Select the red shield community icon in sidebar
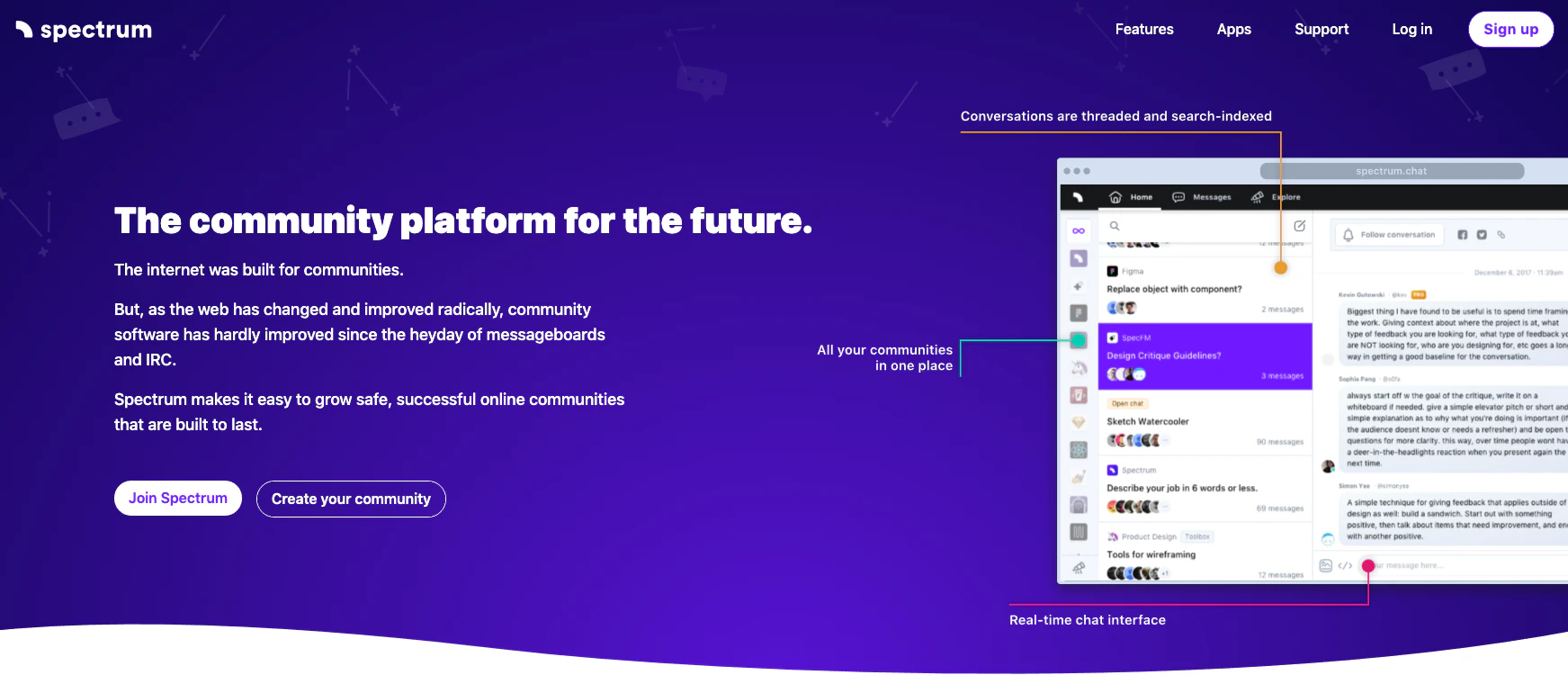Image resolution: width=1568 pixels, height=684 pixels. (1079, 395)
